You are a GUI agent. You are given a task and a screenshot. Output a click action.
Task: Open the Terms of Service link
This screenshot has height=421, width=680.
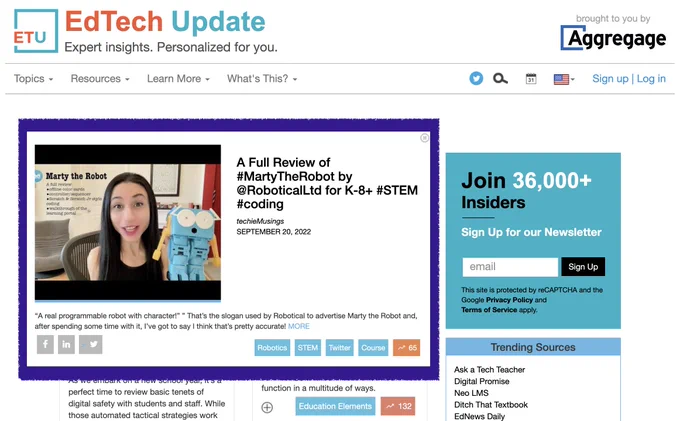tap(489, 310)
